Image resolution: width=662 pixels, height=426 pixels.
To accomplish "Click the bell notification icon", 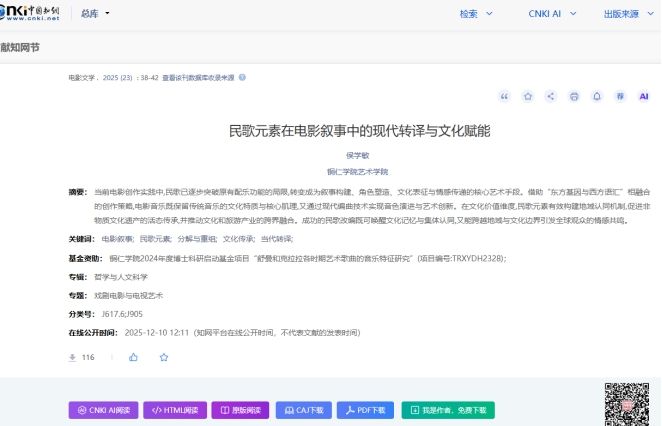I will coord(597,97).
